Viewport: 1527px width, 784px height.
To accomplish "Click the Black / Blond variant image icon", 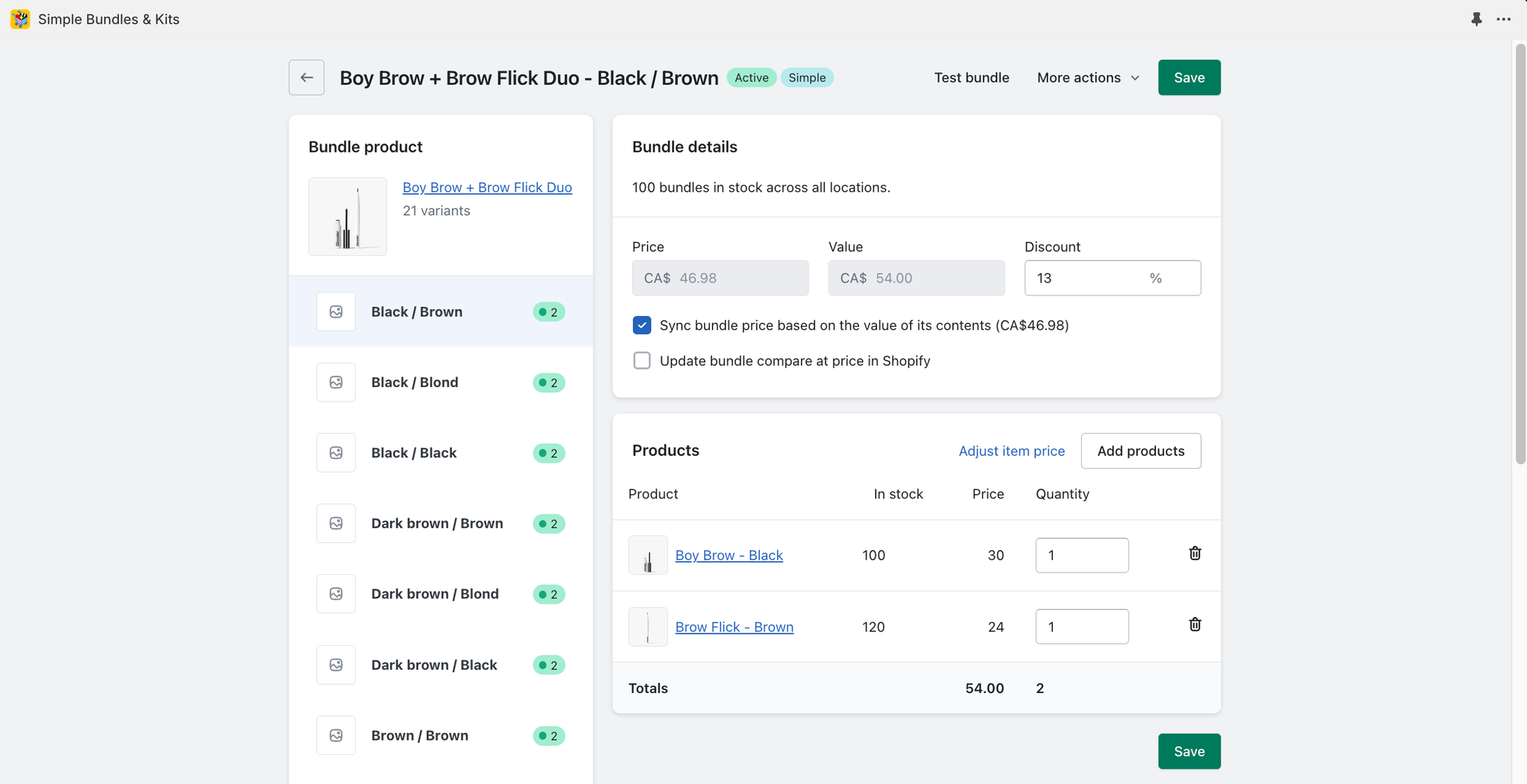I will pos(336,382).
